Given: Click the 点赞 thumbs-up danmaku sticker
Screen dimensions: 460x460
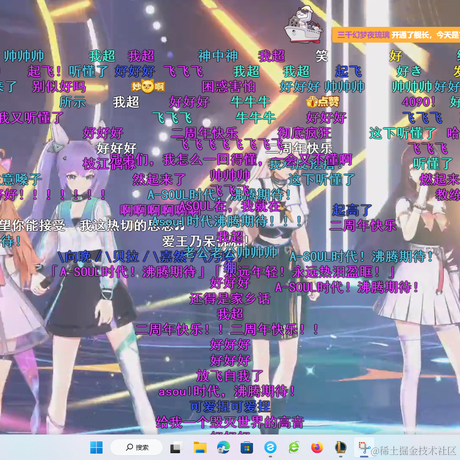Looking at the screenshot, I should tap(323, 102).
